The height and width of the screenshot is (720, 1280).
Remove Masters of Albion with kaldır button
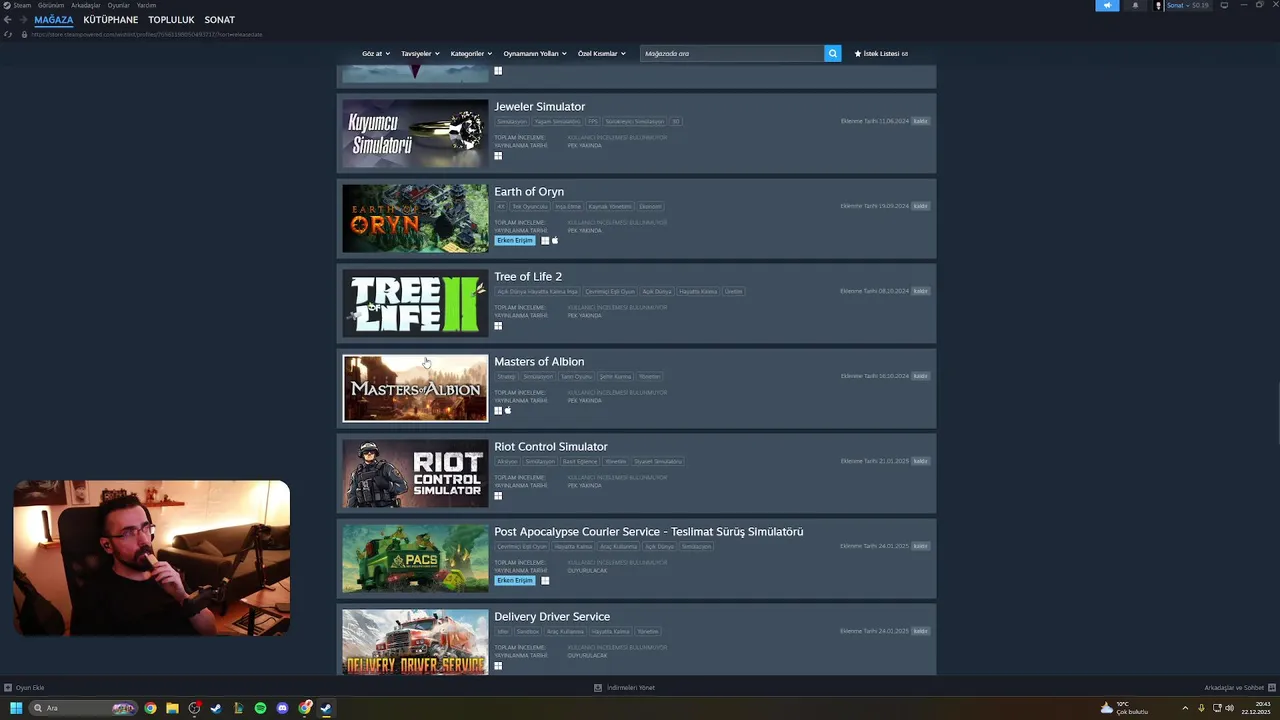coord(920,376)
